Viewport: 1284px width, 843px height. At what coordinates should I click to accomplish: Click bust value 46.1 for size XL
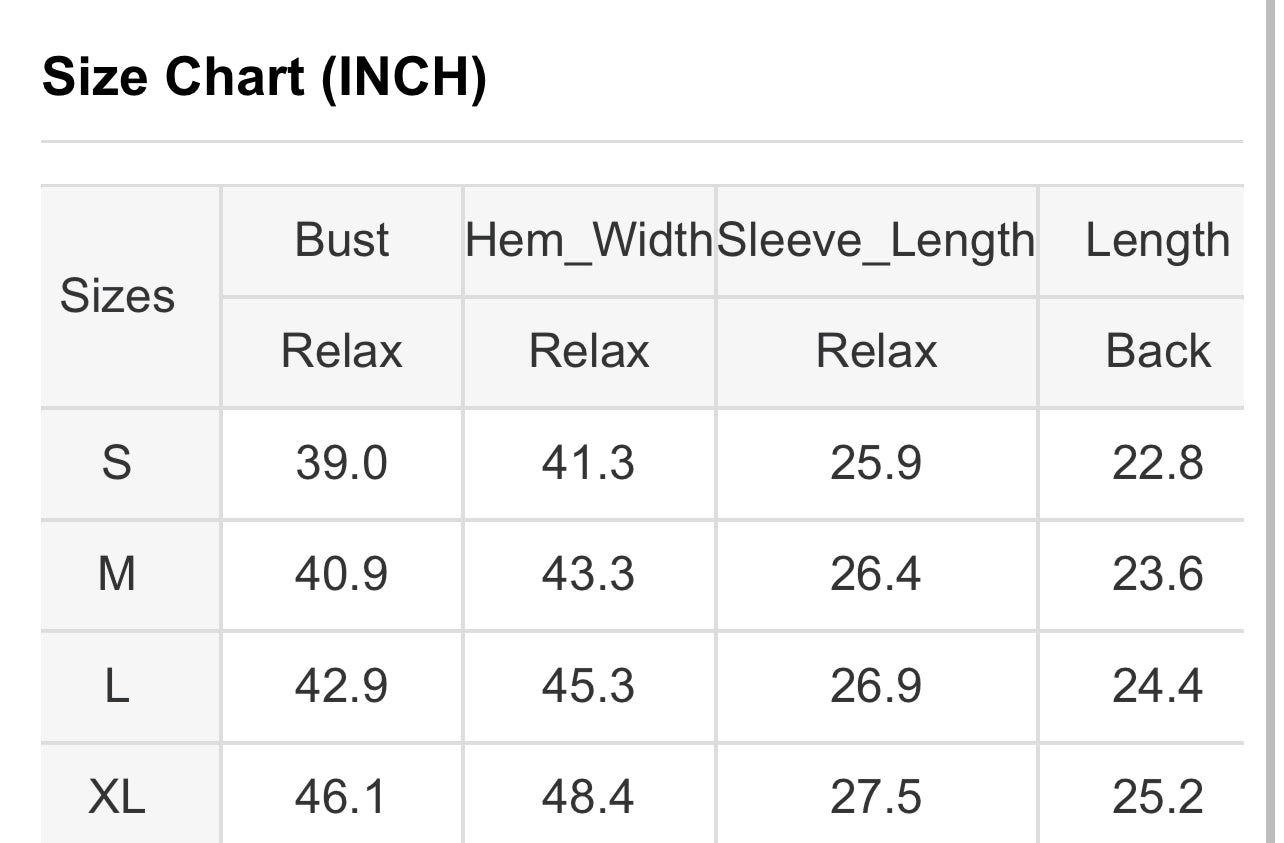click(341, 798)
